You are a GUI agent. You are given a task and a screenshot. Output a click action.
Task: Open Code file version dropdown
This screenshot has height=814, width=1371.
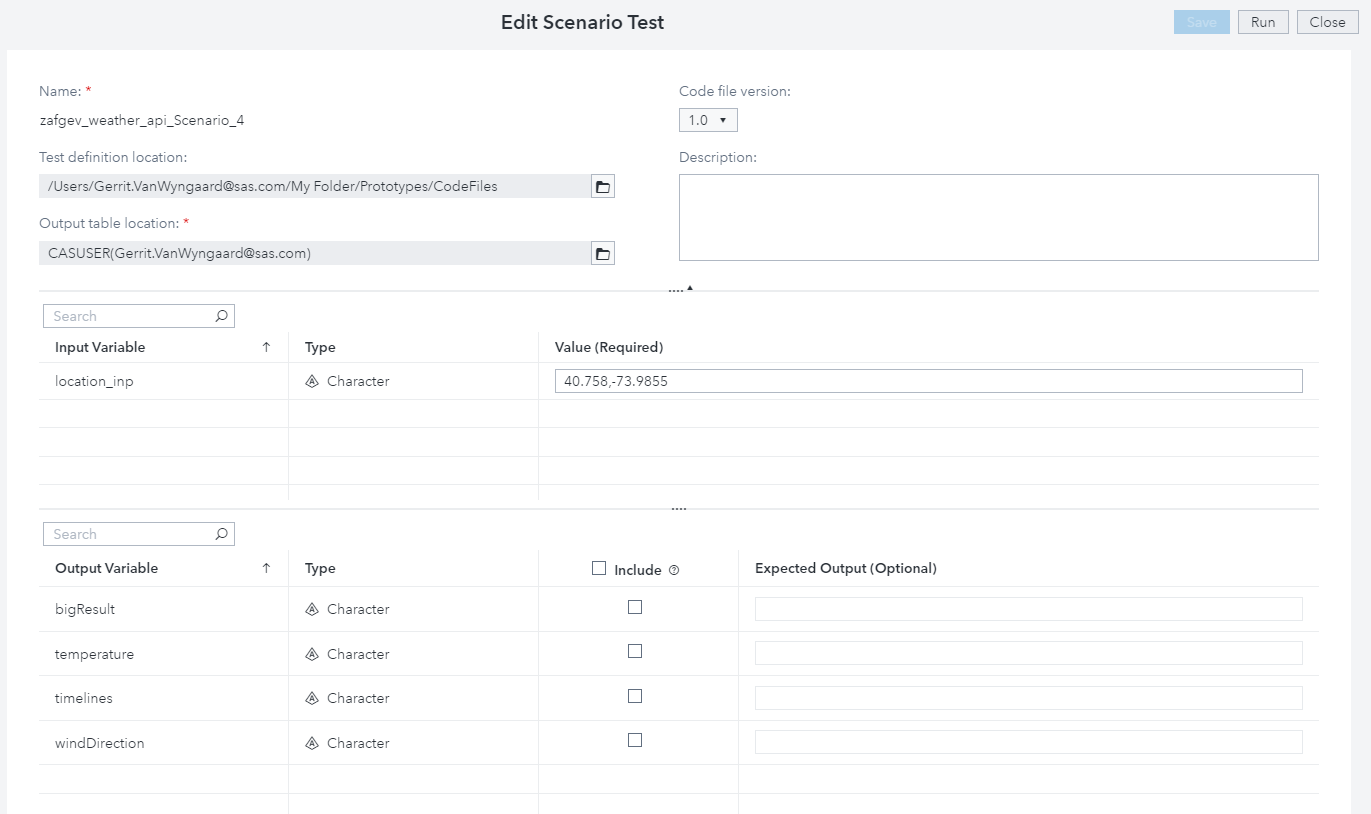[708, 120]
